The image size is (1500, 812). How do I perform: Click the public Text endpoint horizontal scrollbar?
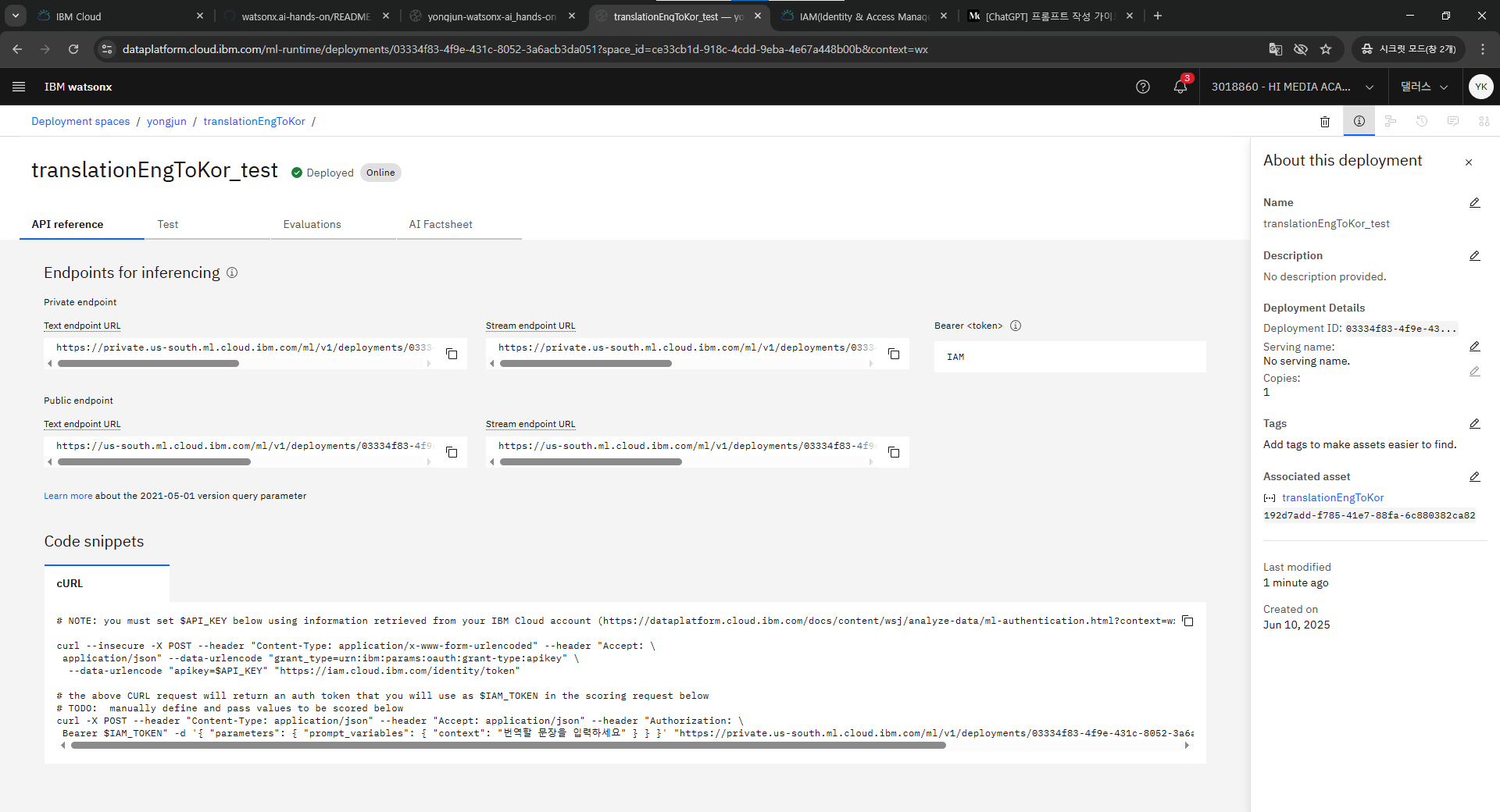pos(154,461)
